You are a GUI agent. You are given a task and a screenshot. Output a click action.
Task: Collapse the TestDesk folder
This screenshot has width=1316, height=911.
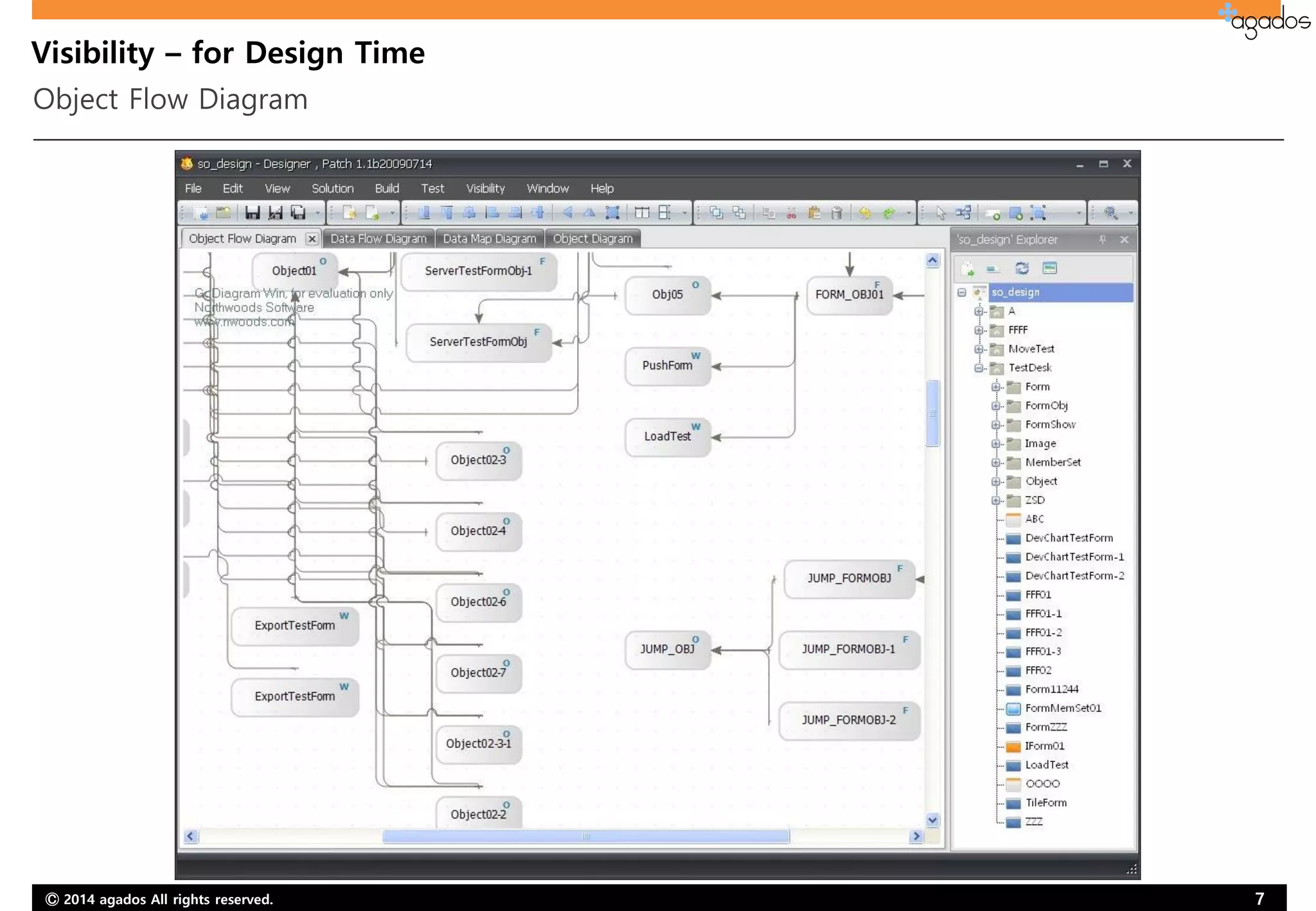(979, 368)
